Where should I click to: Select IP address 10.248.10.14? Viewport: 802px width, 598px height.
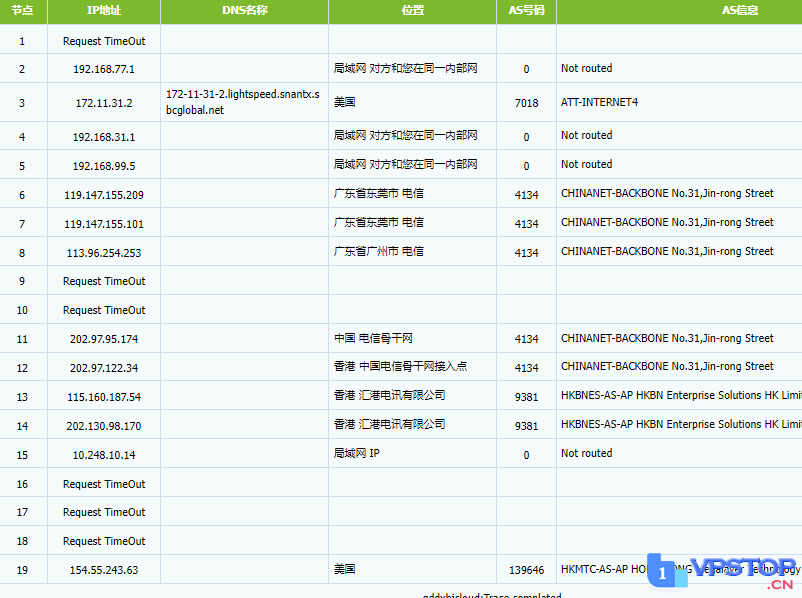tap(104, 455)
